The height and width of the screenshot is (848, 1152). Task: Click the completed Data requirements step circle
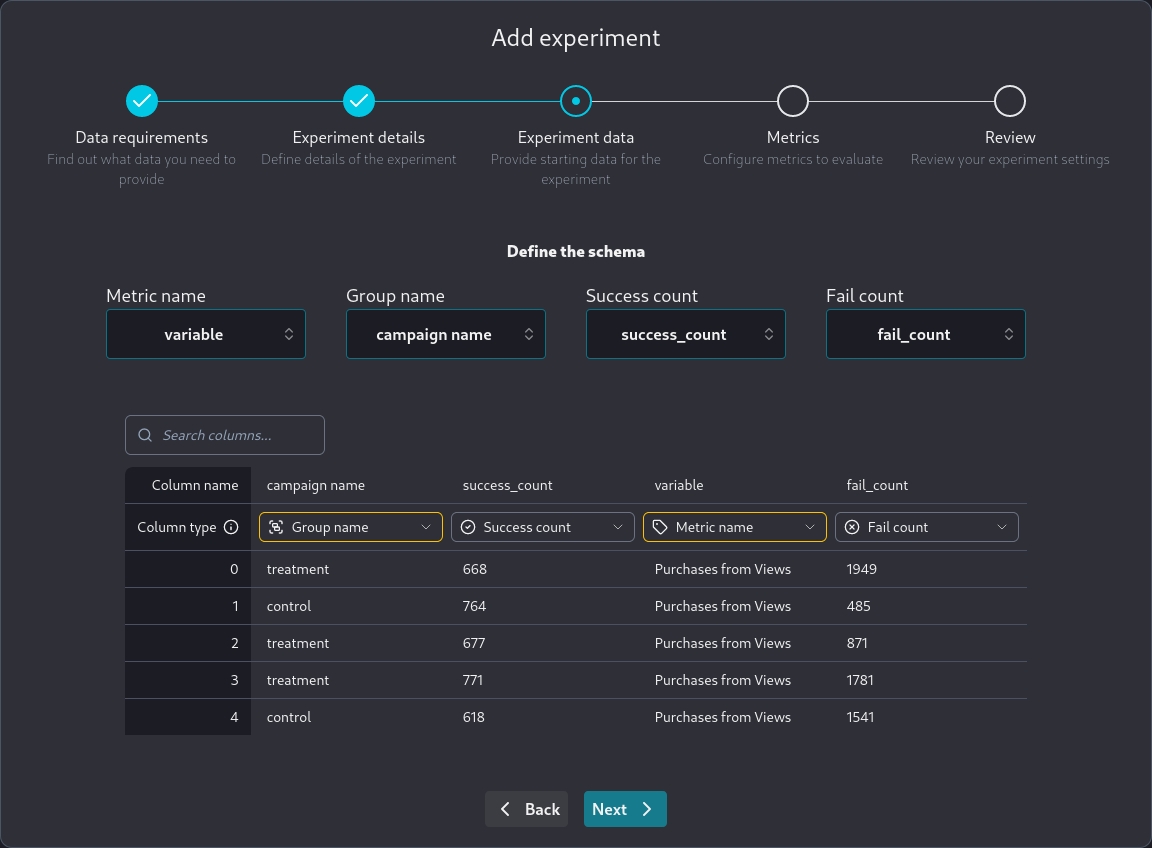(x=142, y=101)
